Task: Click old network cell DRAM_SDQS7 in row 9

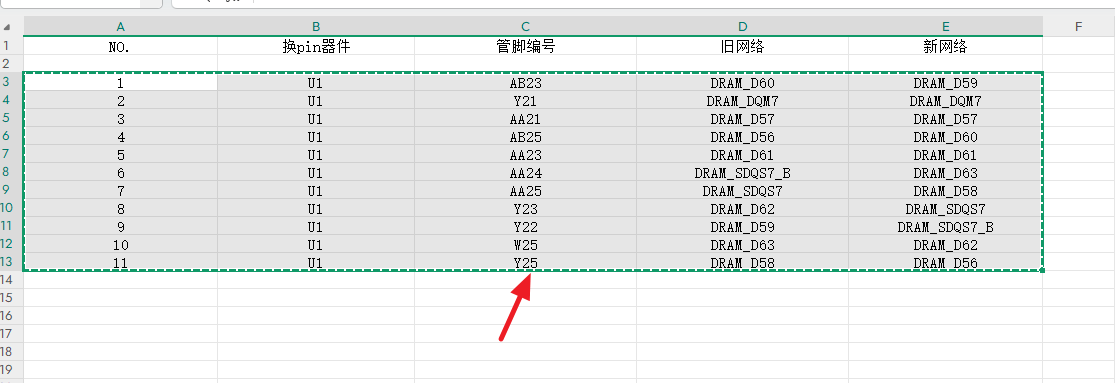Action: (742, 191)
